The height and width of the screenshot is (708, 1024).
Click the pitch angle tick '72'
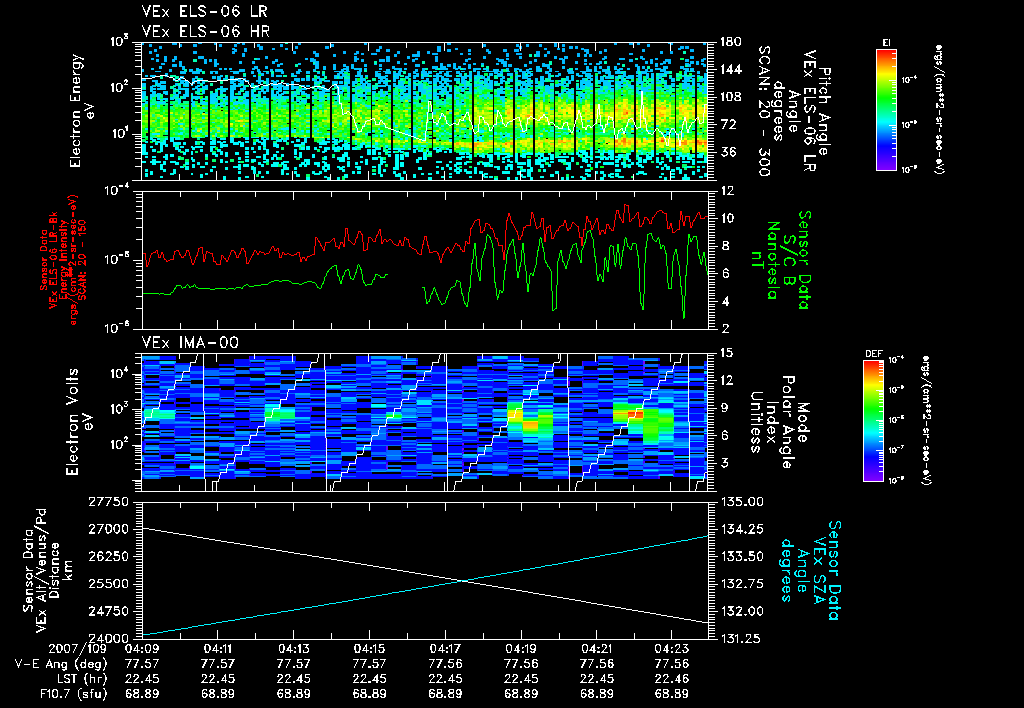[726, 124]
